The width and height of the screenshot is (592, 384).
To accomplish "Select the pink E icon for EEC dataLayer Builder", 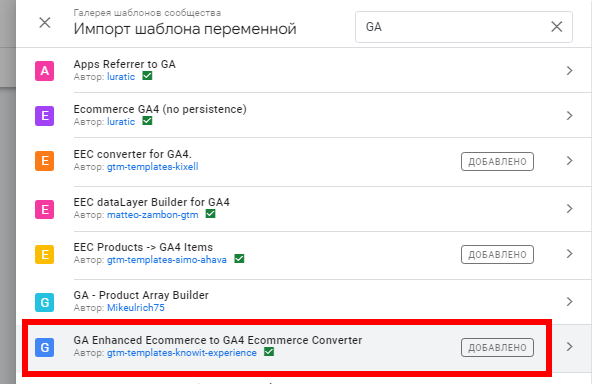I will (x=45, y=210).
